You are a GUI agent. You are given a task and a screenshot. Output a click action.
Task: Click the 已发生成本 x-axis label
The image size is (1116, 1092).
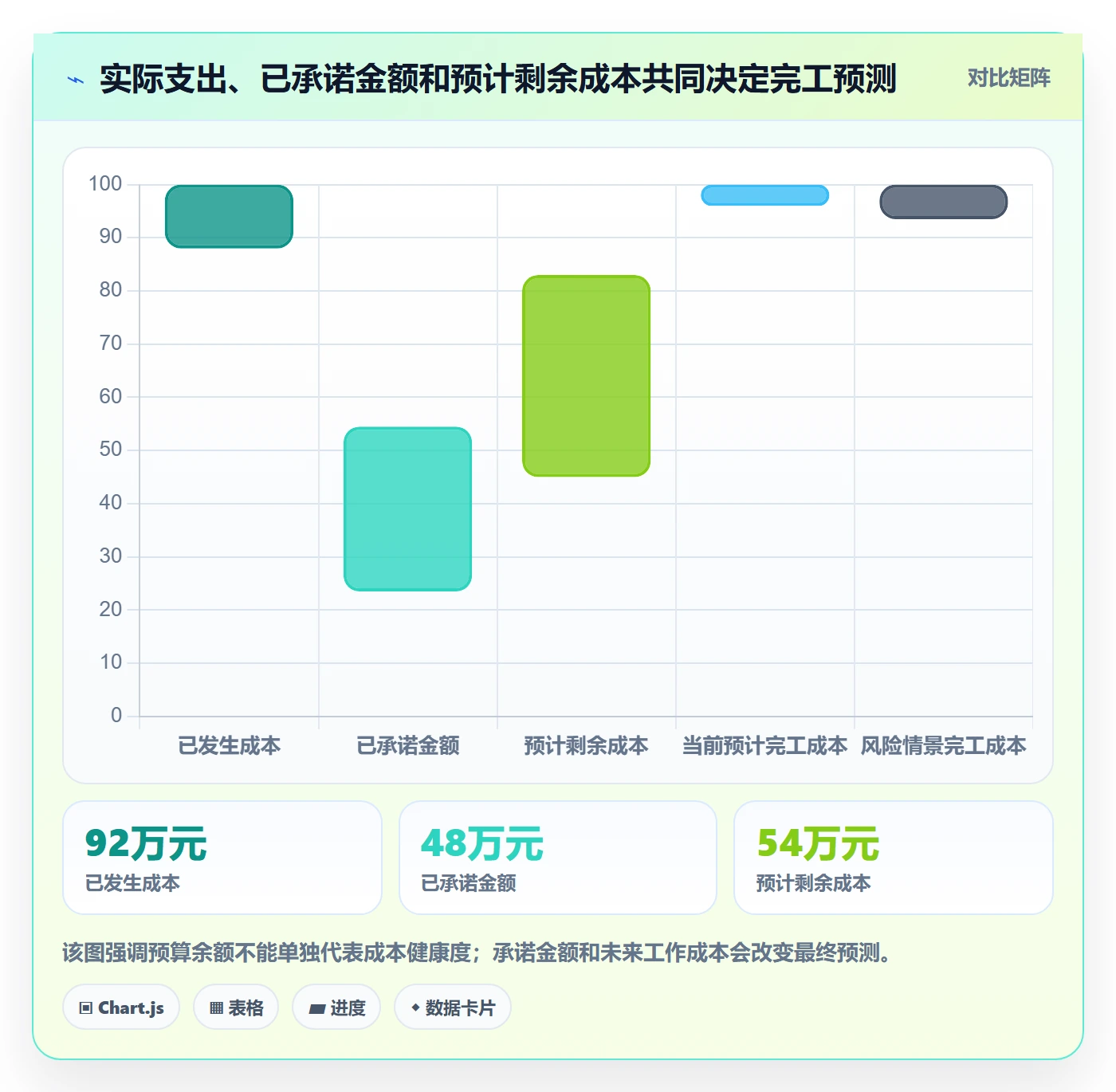point(230,746)
